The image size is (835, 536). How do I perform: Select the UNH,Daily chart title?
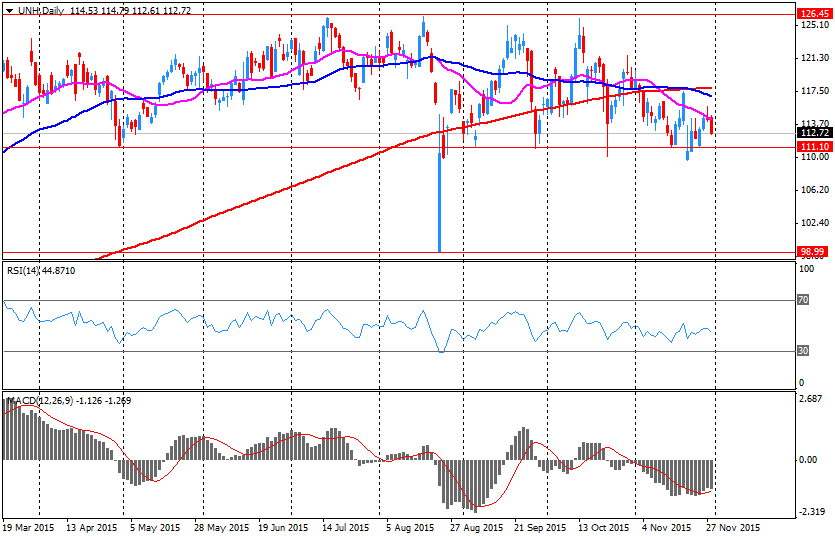coord(40,10)
